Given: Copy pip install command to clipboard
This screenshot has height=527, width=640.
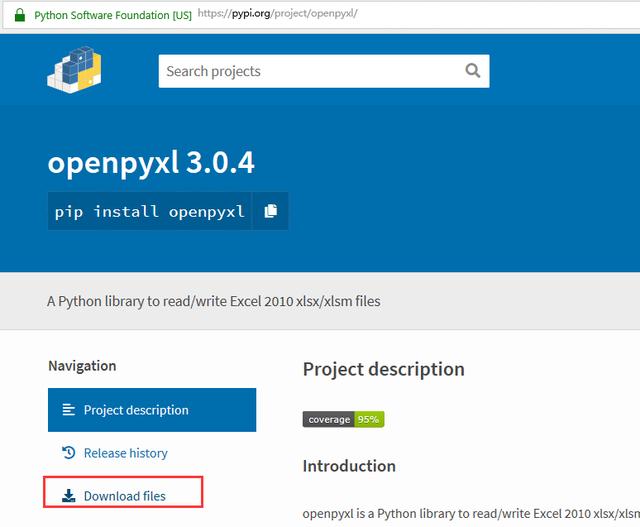Looking at the screenshot, I should (270, 211).
